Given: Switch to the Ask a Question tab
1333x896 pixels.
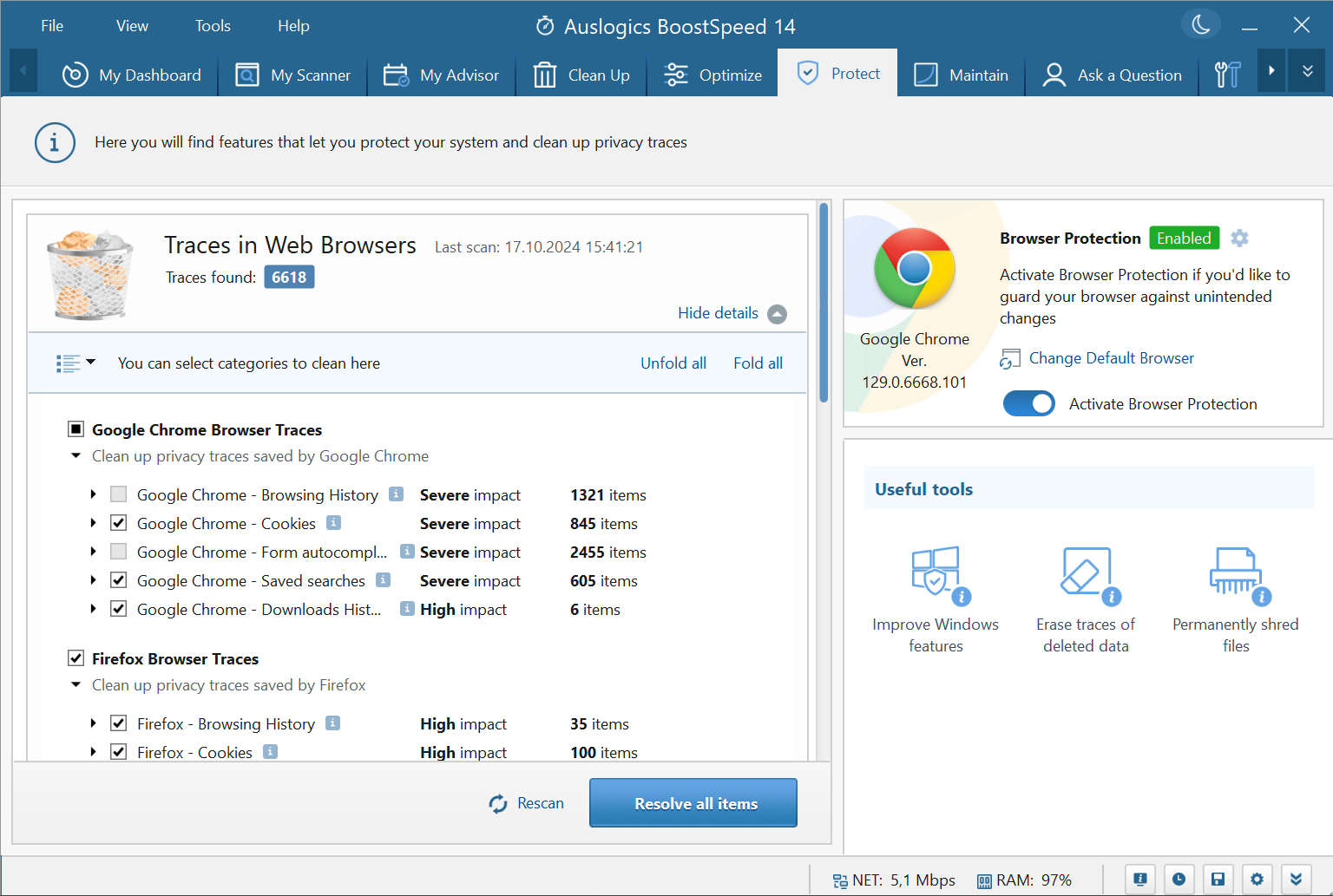Looking at the screenshot, I should [1113, 75].
